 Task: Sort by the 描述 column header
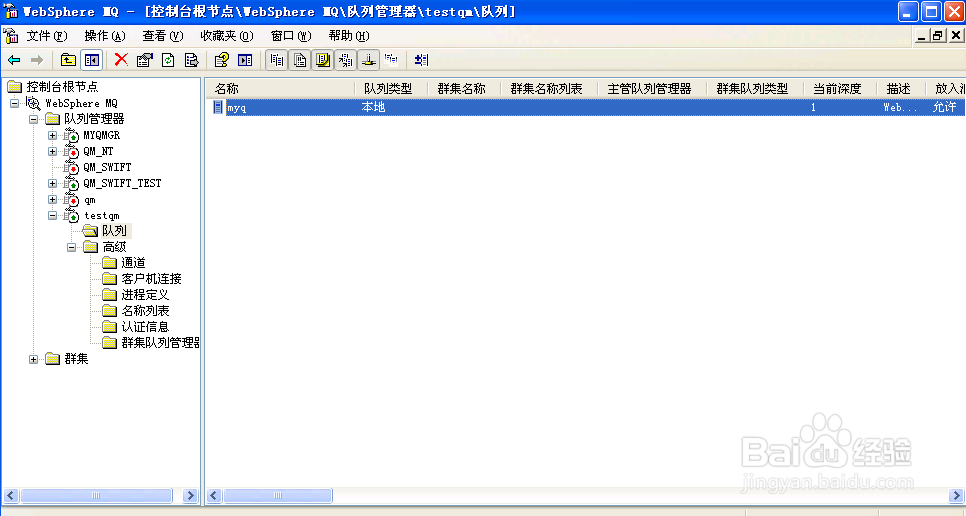(901, 89)
